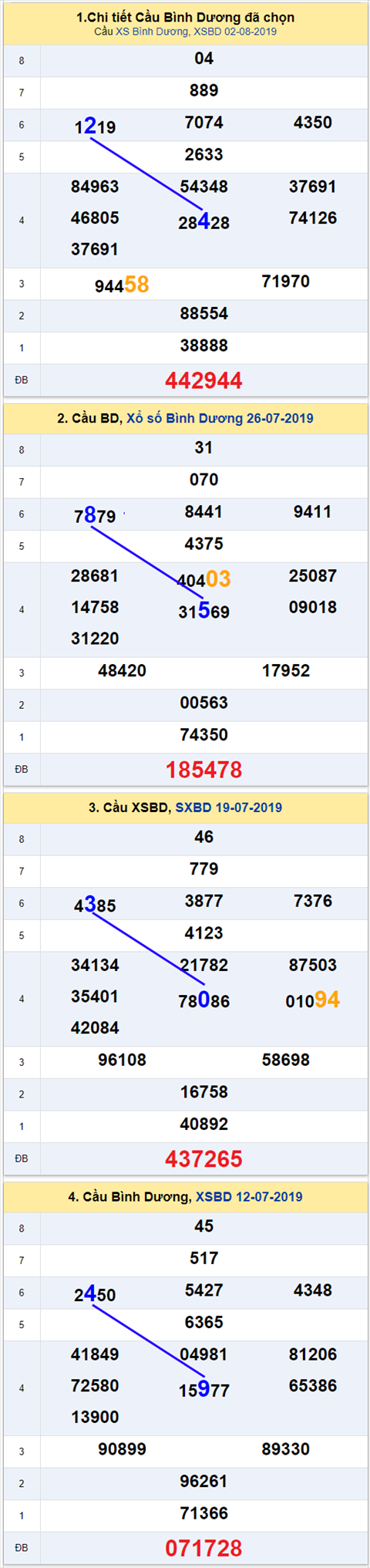Open the SXBD 19-07-2019 link
The height and width of the screenshot is (1568, 370).
tap(228, 808)
